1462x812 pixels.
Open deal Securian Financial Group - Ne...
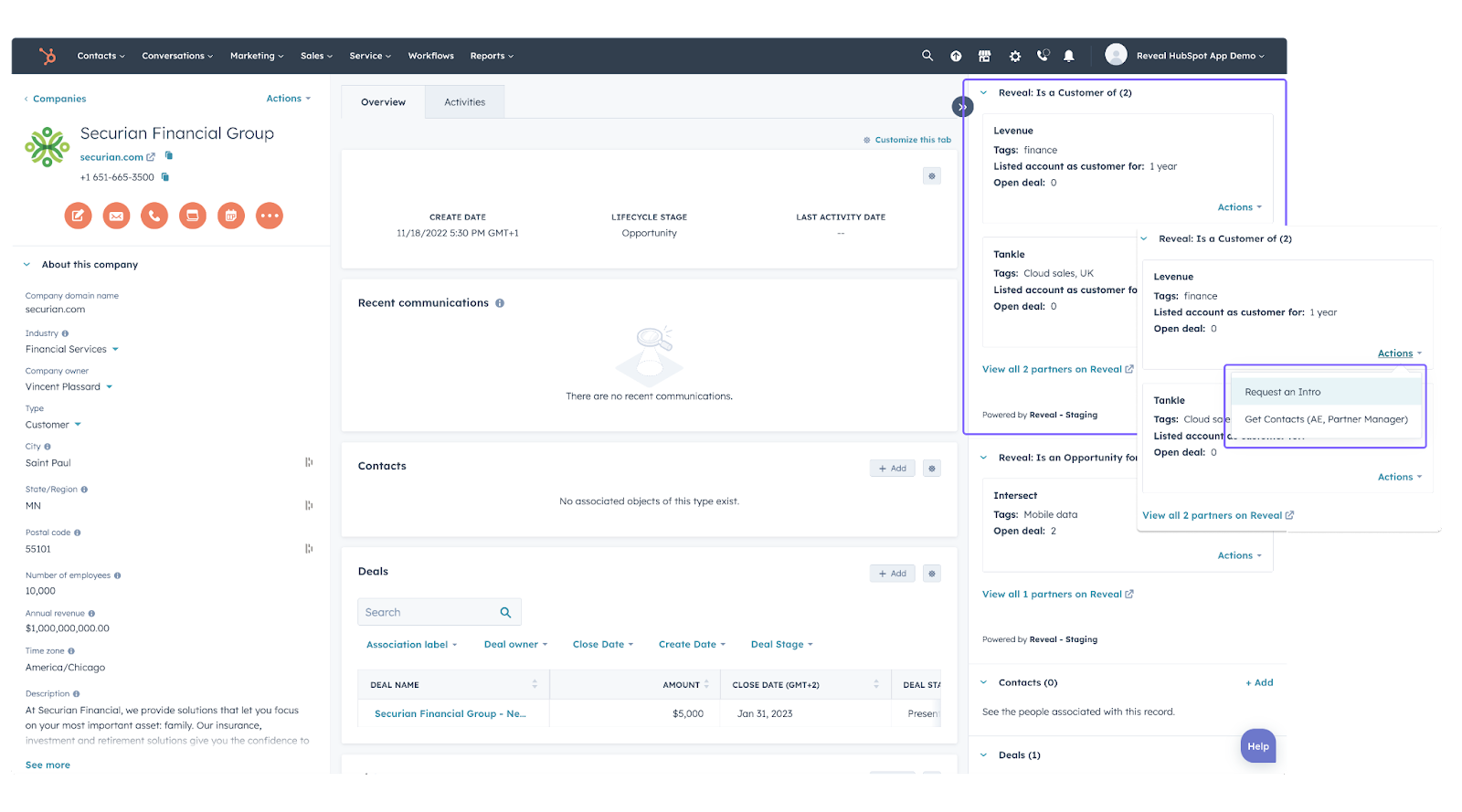coord(450,714)
